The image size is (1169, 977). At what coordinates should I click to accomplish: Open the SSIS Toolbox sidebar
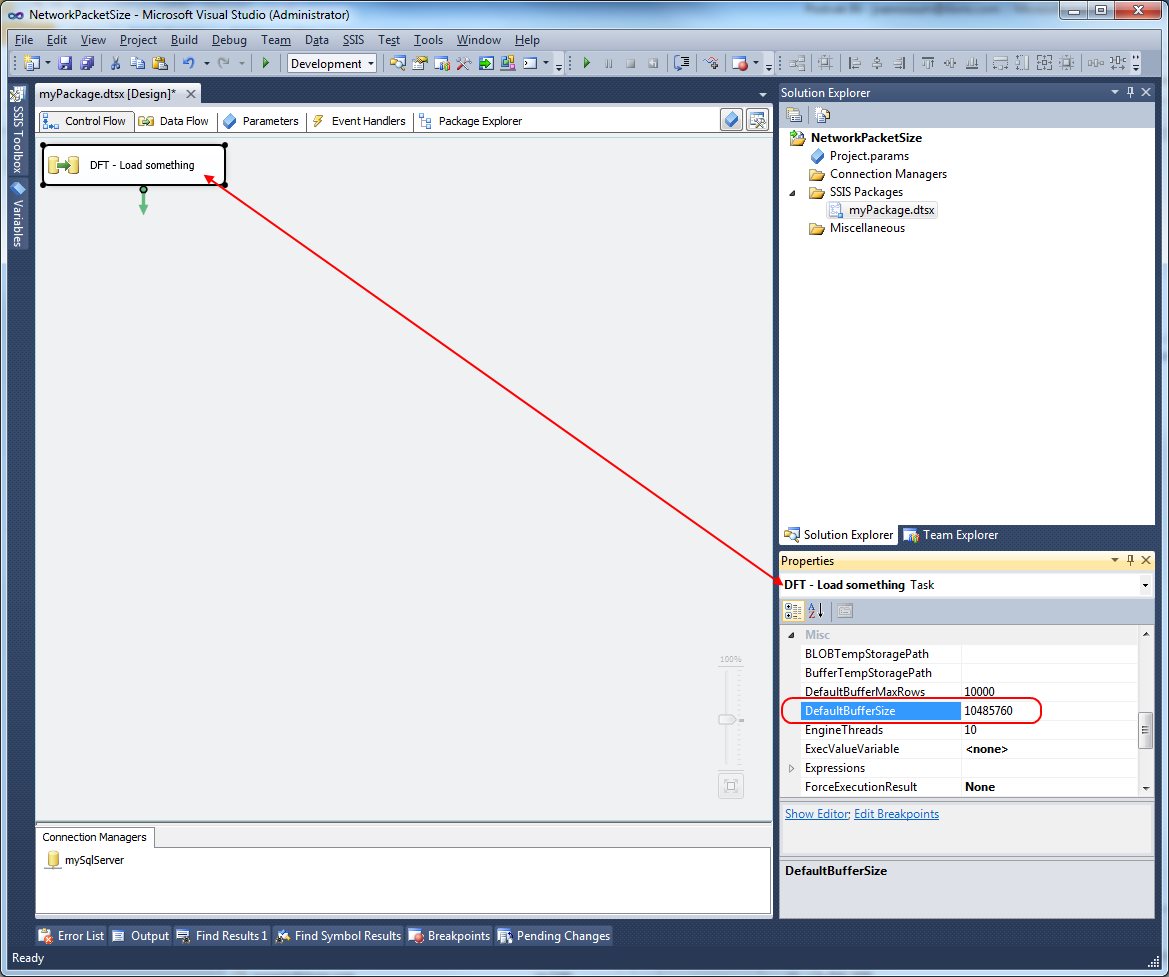(17, 130)
